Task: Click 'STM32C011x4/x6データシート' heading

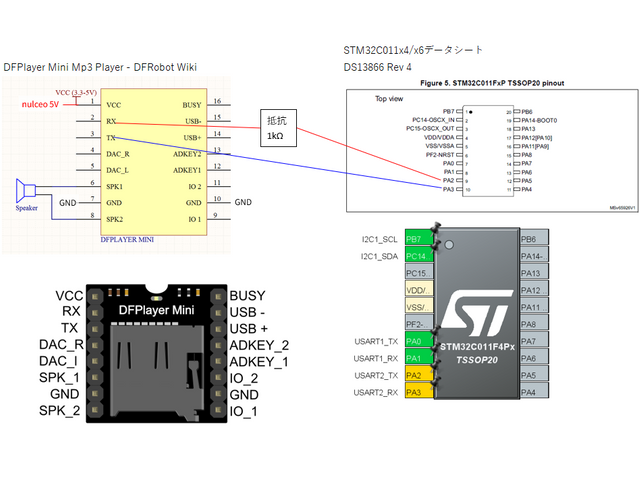Action: pos(413,50)
